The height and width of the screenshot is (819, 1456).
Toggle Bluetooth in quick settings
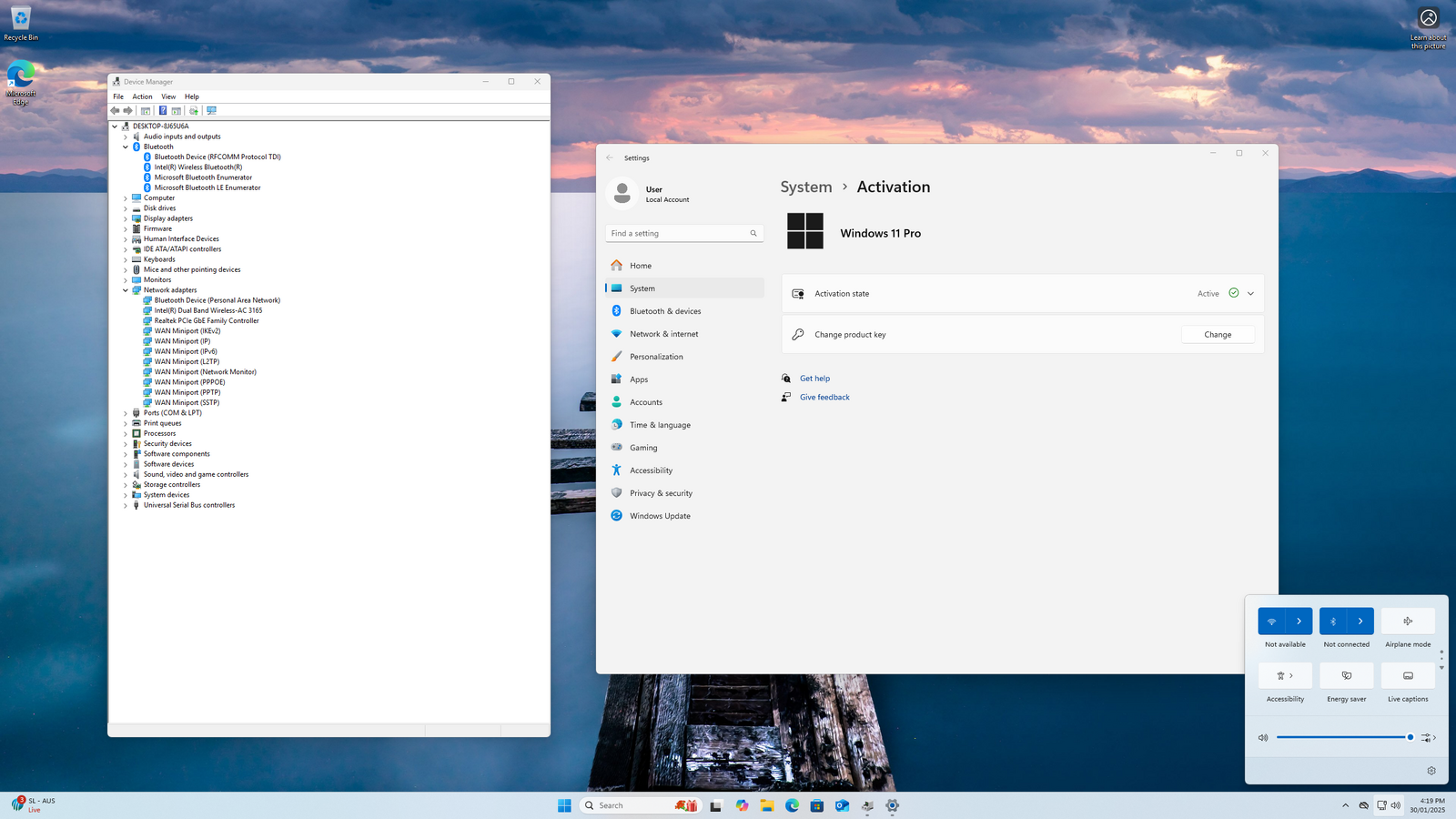(x=1333, y=622)
